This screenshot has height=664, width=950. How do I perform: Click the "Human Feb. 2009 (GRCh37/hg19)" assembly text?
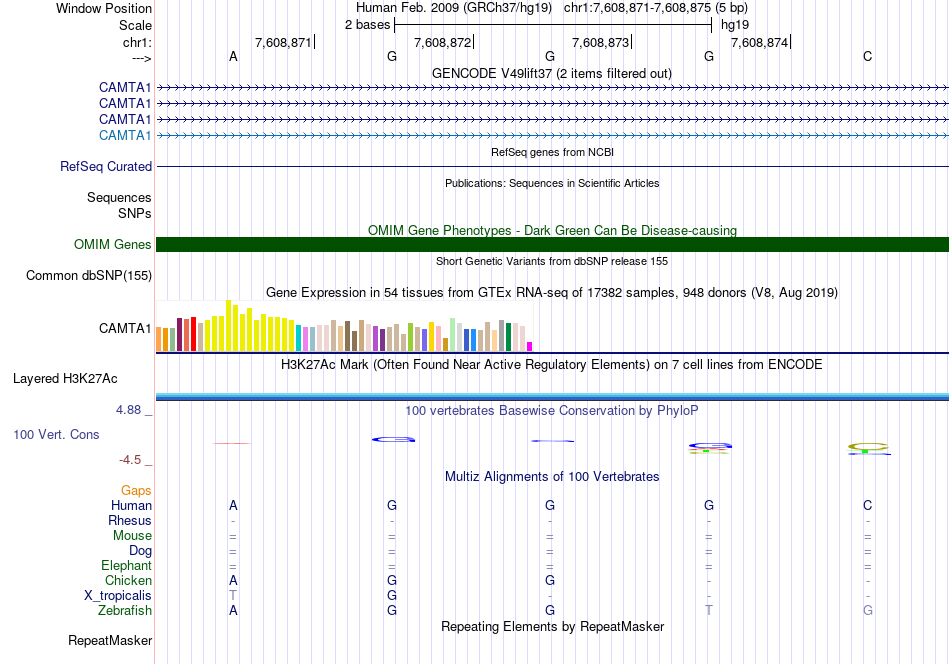[x=454, y=8]
